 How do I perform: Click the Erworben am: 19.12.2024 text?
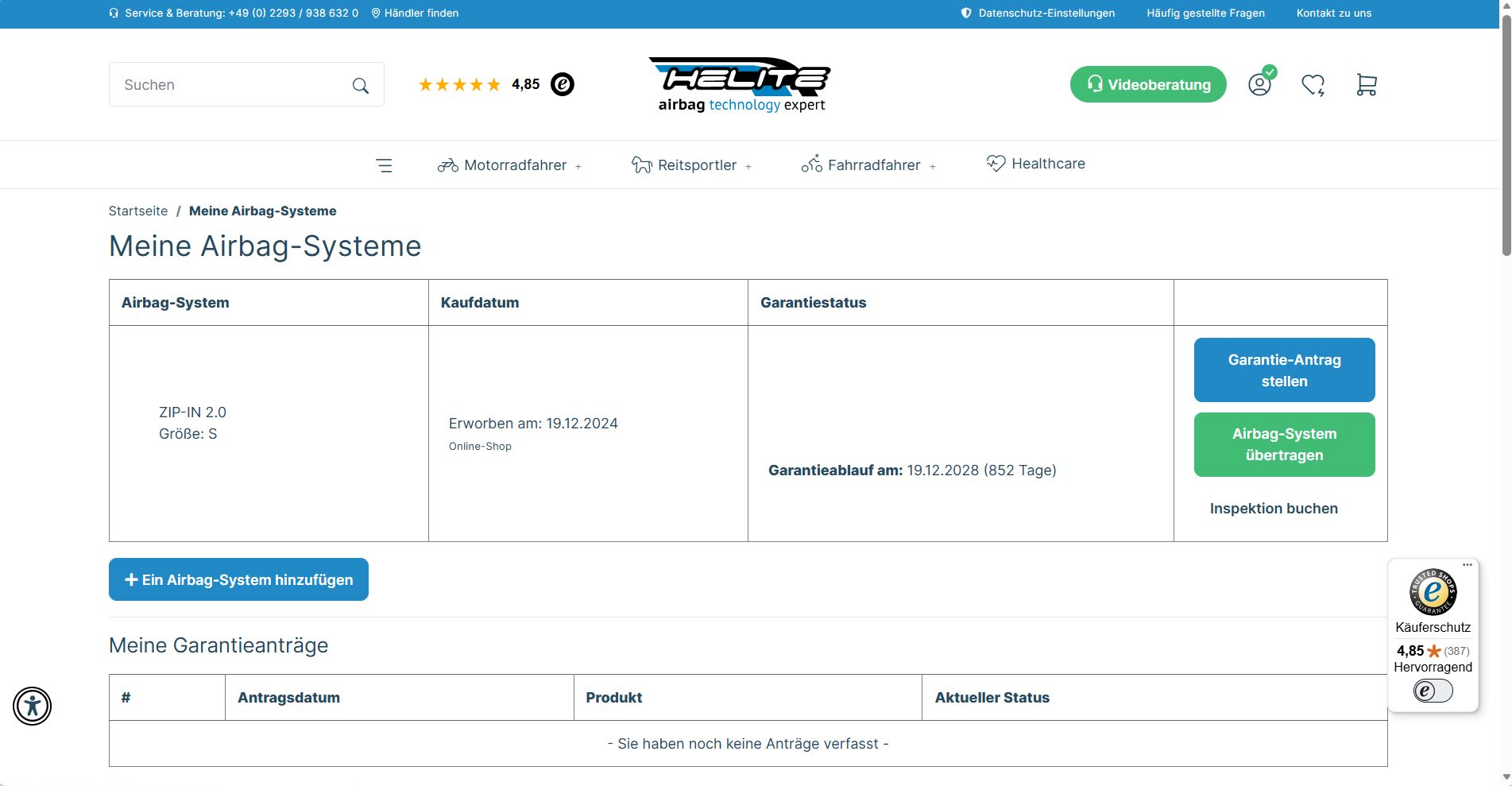pyautogui.click(x=533, y=424)
